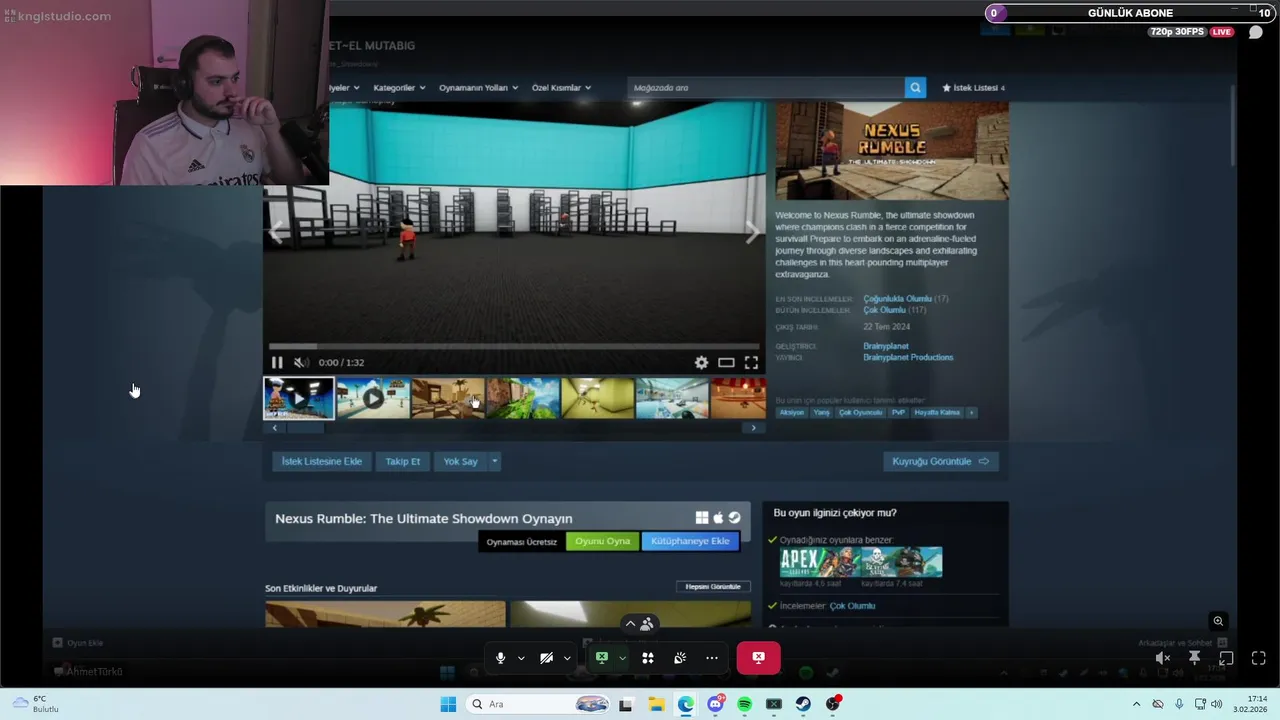Unmute the stream volume speaker icon
This screenshot has width=1280, height=720.
tap(1162, 658)
